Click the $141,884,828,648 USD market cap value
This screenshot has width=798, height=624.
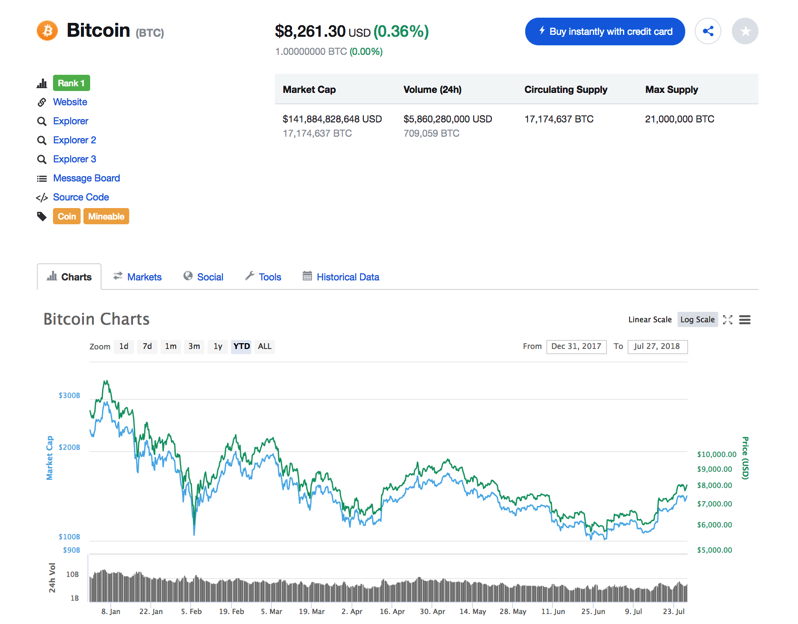pyautogui.click(x=332, y=119)
